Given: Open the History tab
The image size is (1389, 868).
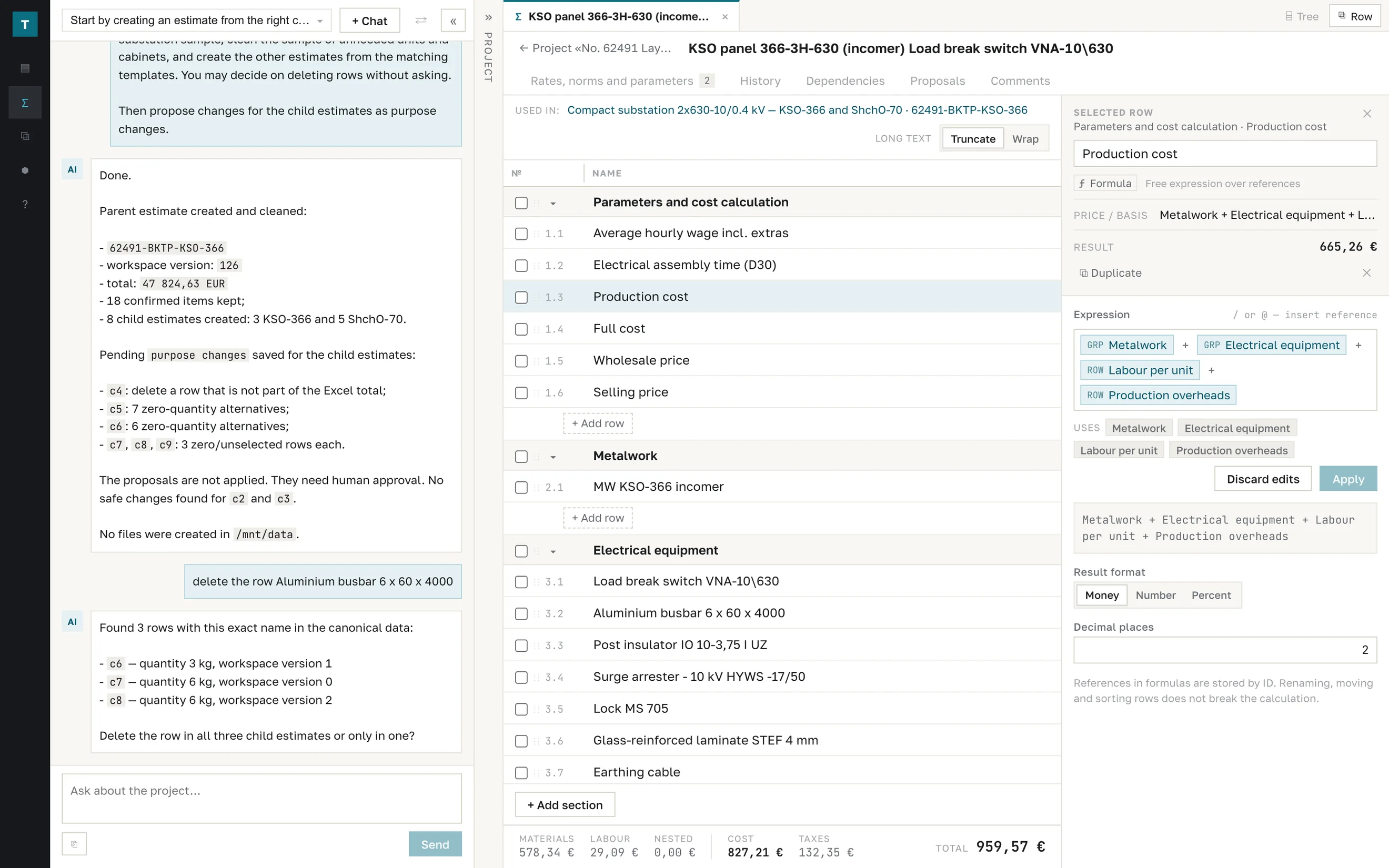Looking at the screenshot, I should pos(760,81).
